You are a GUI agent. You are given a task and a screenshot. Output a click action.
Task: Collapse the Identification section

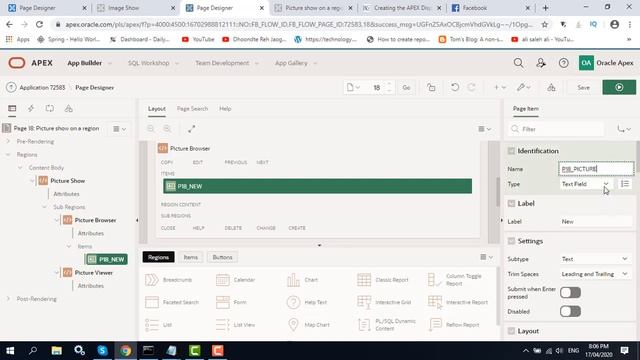511,151
